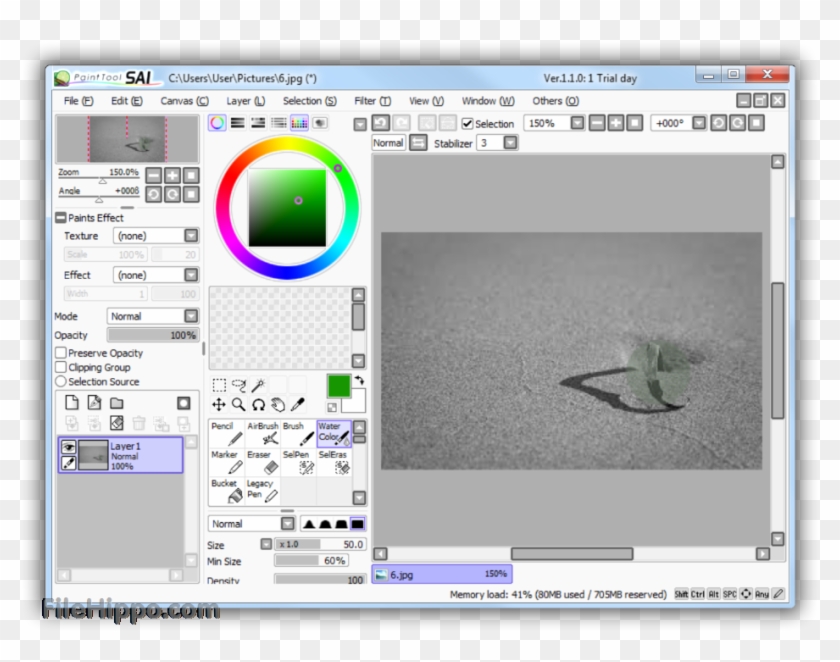The image size is (840, 662).
Task: Open the Texture dropdown in Paints Effect
Action: tap(188, 235)
